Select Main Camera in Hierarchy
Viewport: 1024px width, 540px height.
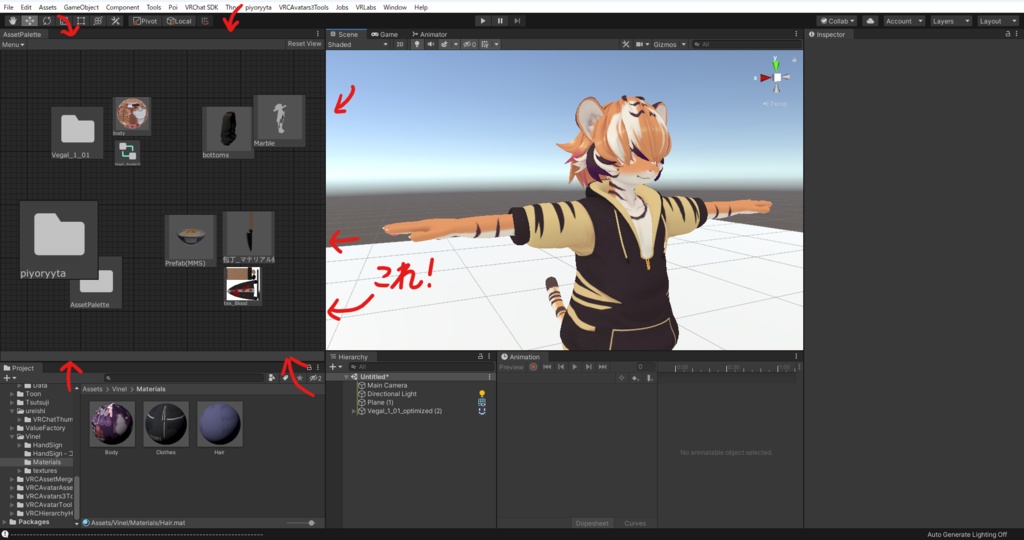tap(387, 385)
